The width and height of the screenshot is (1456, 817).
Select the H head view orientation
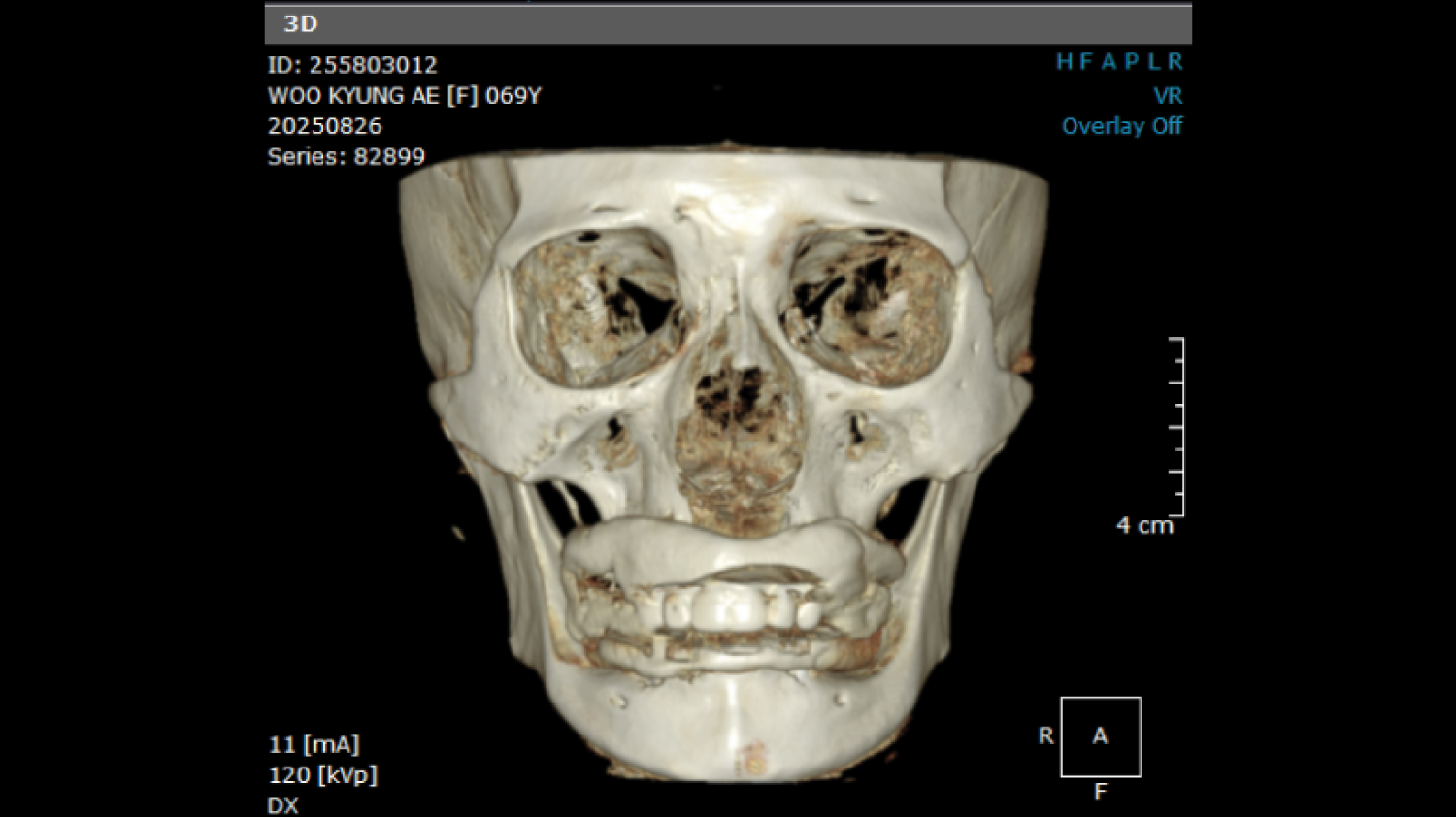click(1064, 62)
